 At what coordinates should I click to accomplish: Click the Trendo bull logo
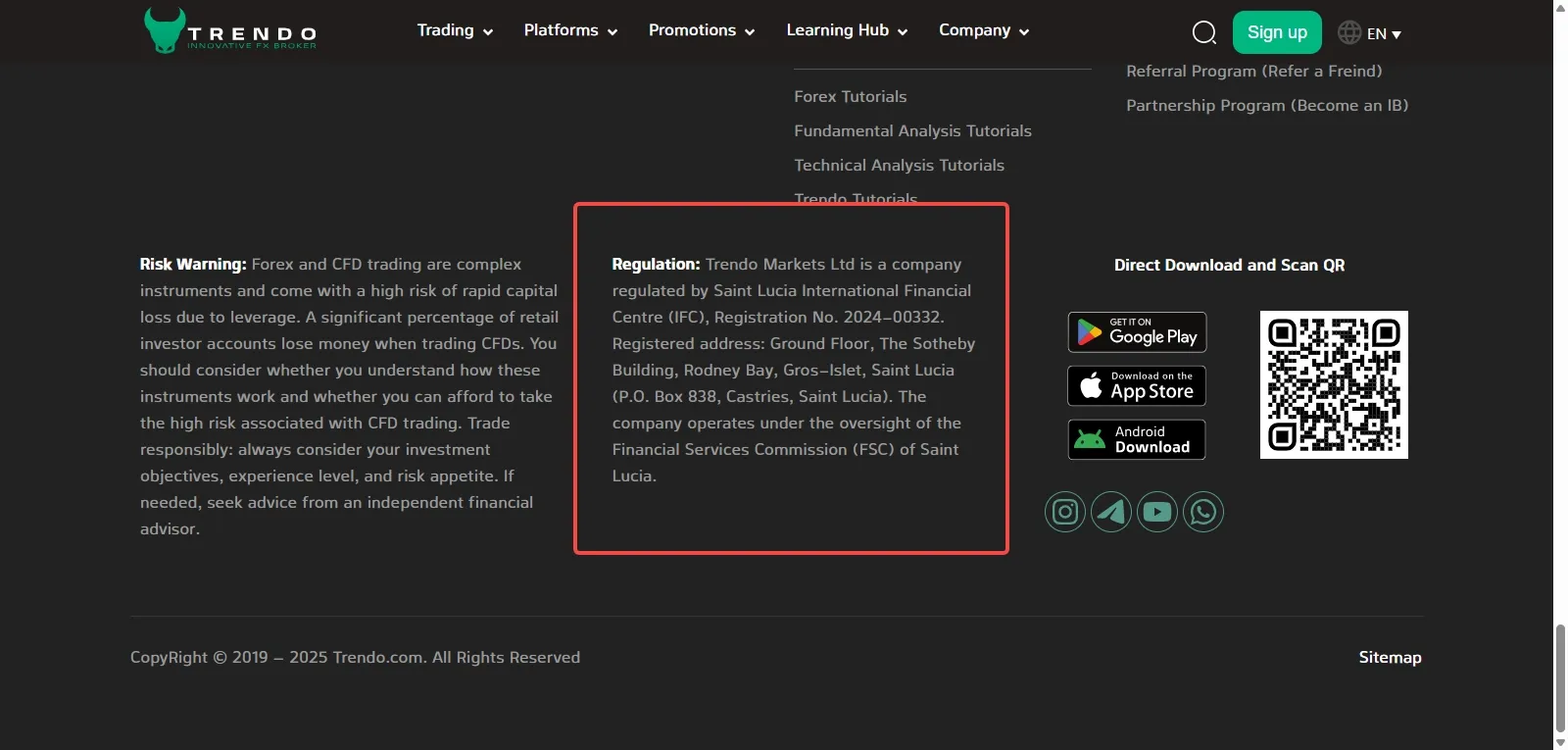click(230, 30)
